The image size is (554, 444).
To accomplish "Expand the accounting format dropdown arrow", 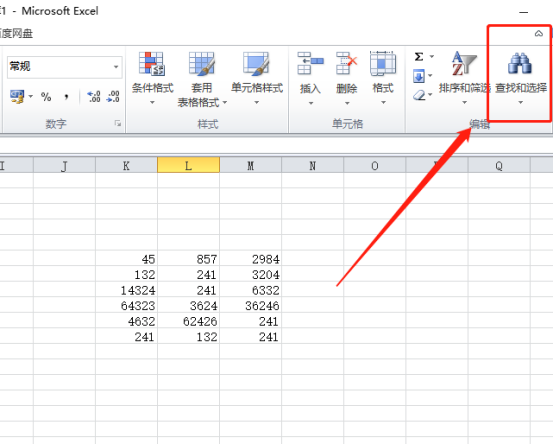I will click(x=31, y=96).
